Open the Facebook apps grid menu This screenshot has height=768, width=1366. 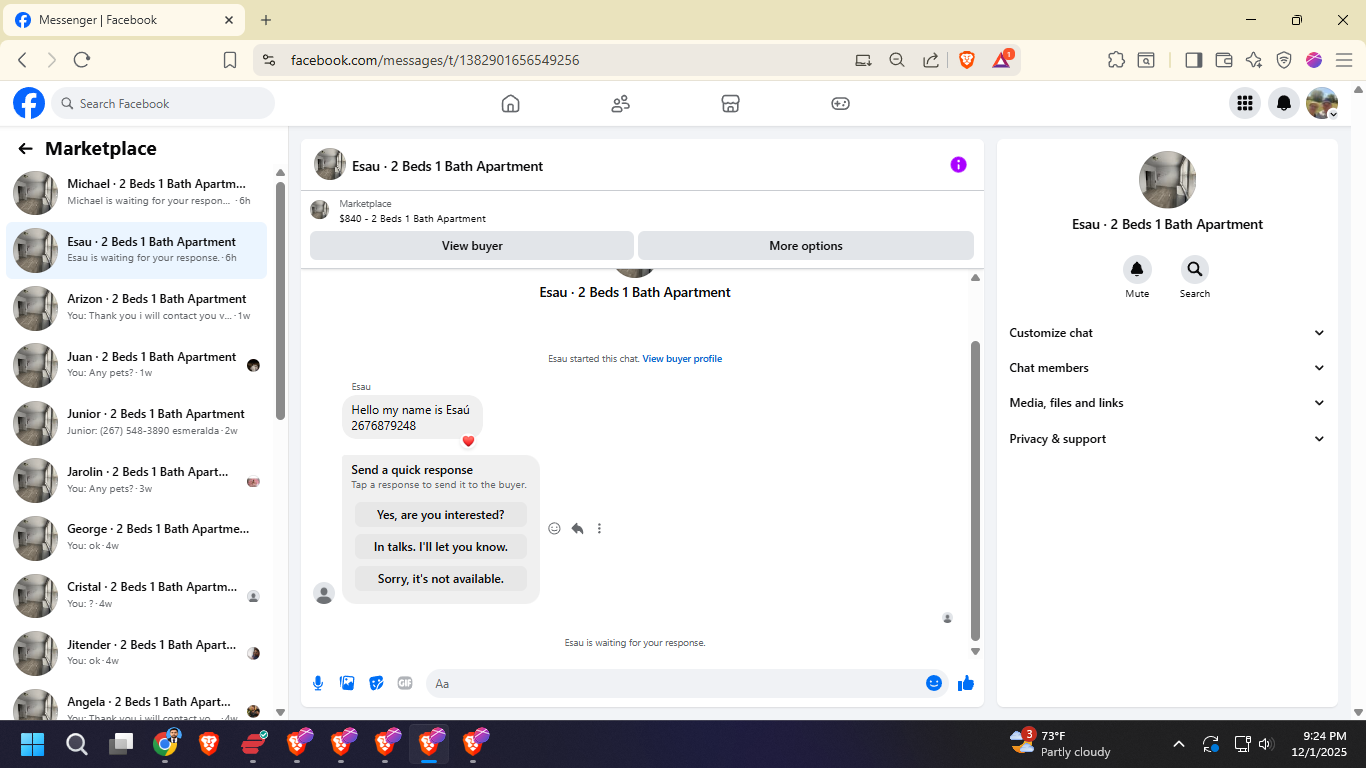1245,103
